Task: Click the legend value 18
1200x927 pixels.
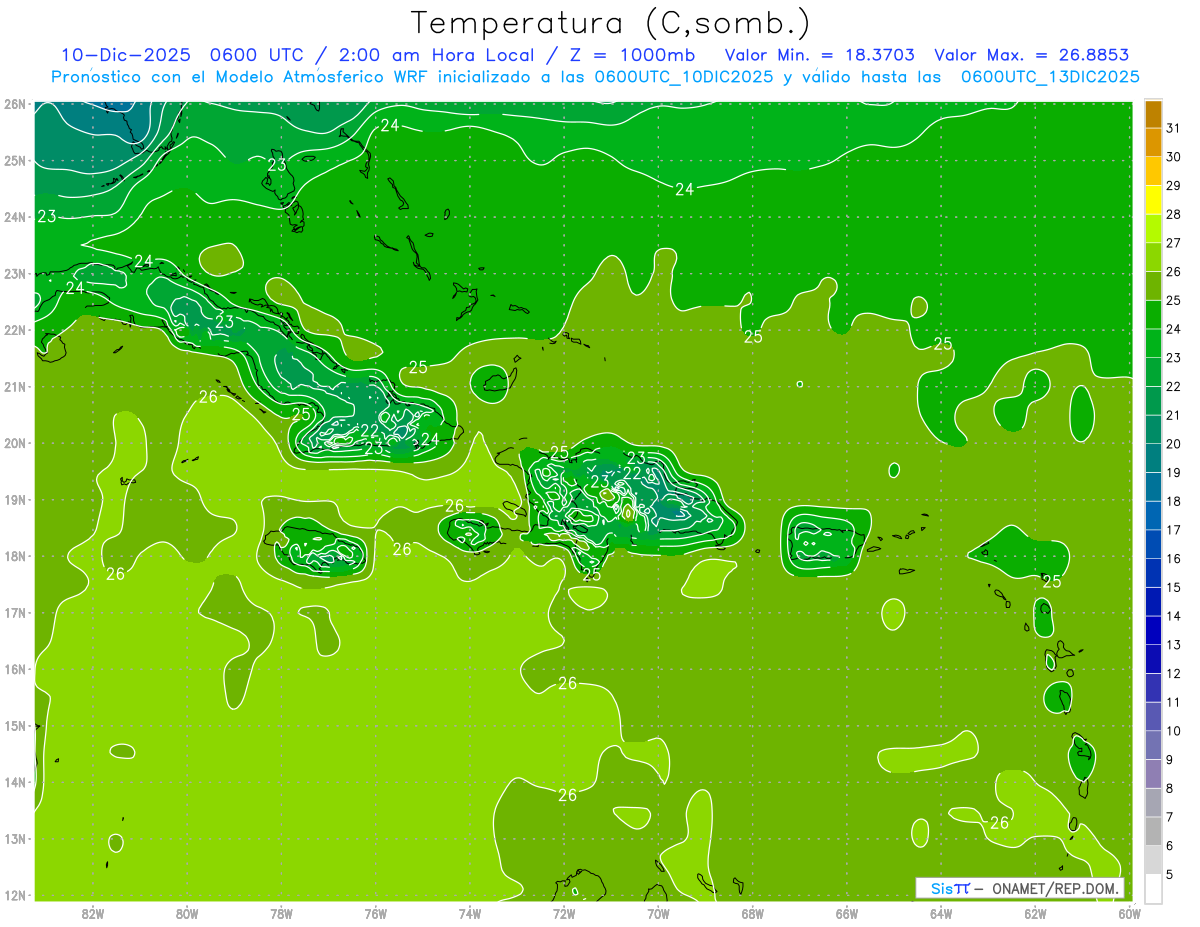Action: tap(1173, 501)
